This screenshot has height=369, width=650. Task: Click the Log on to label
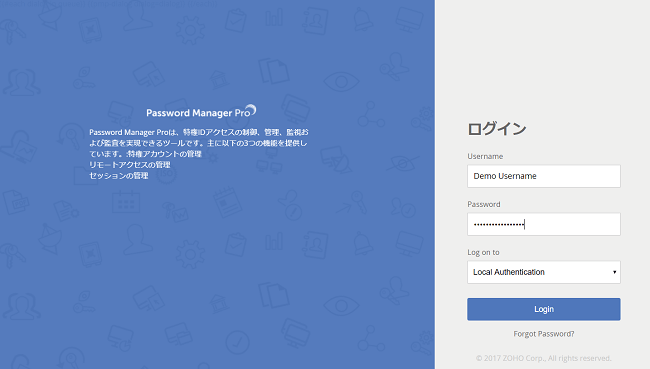tap(483, 252)
